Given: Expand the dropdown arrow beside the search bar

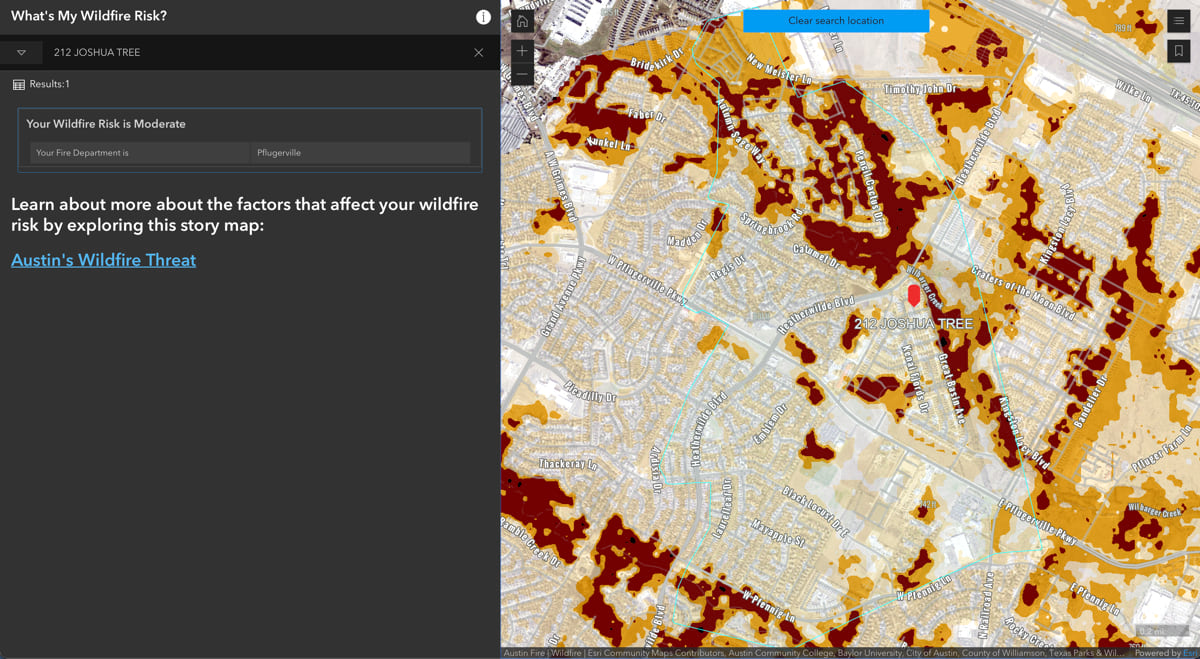Looking at the screenshot, I should [21, 51].
